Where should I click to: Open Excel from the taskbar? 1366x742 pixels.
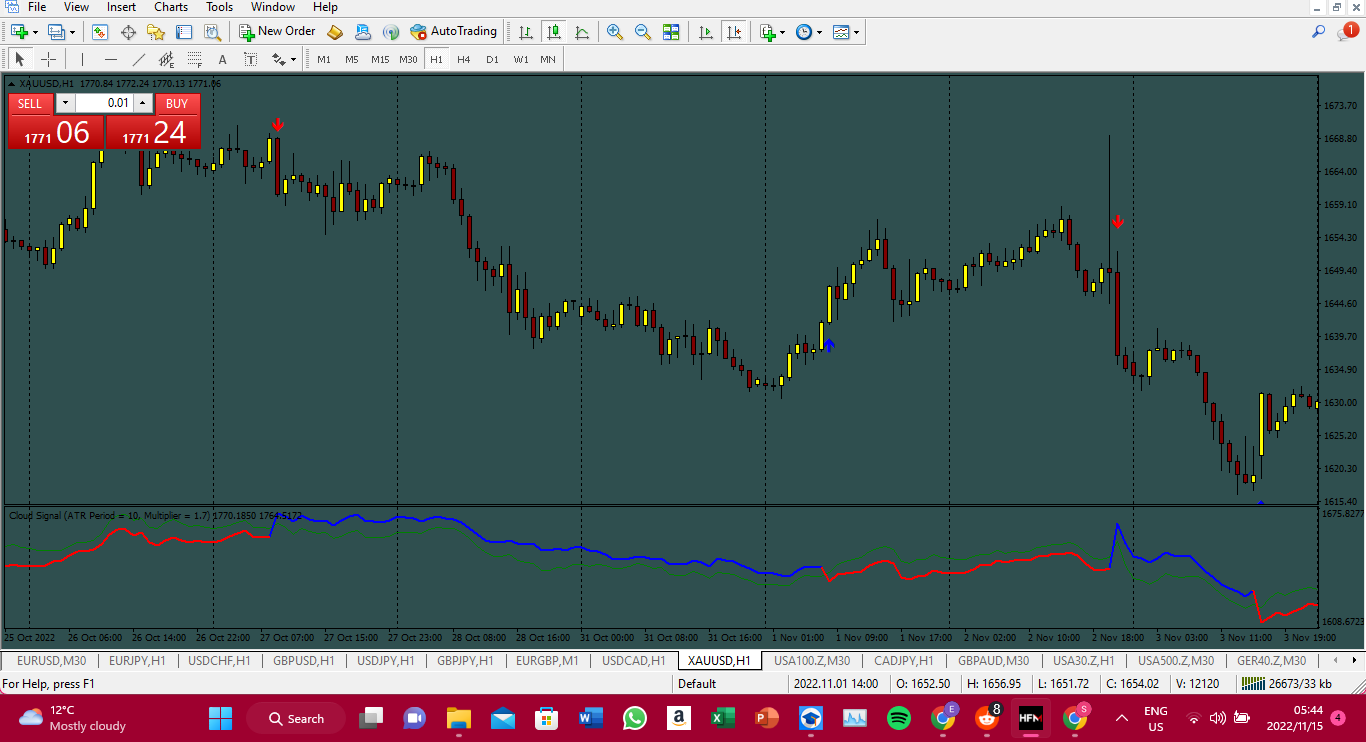click(722, 718)
